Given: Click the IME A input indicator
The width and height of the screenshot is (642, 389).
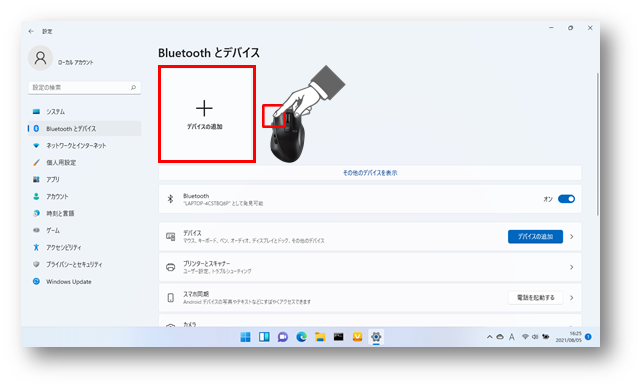Looking at the screenshot, I should [x=512, y=337].
